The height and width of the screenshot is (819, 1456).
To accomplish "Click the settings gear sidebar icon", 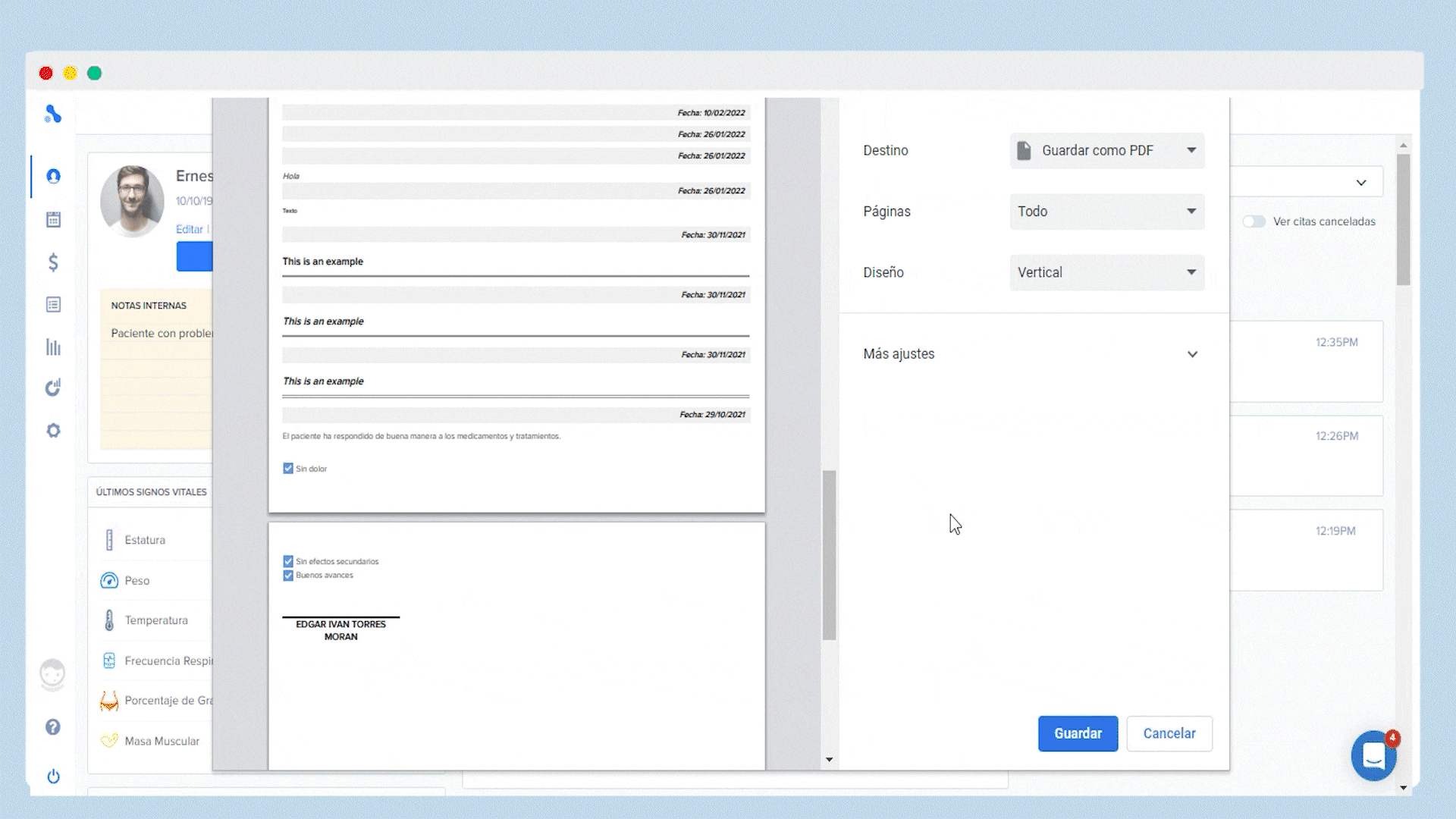I will click(x=53, y=431).
